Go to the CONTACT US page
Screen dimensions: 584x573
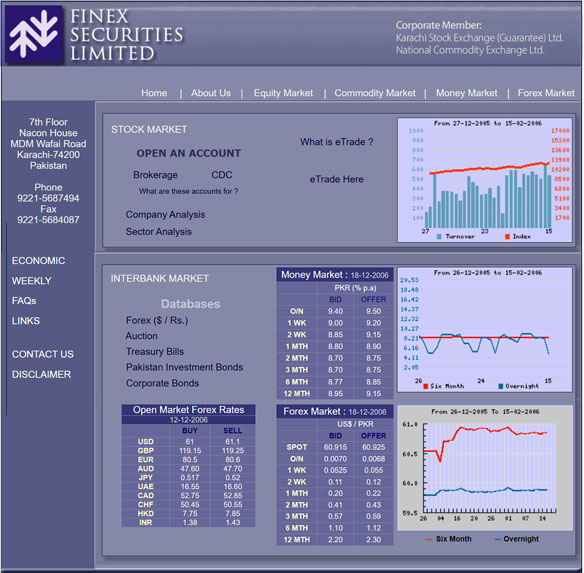pos(43,354)
